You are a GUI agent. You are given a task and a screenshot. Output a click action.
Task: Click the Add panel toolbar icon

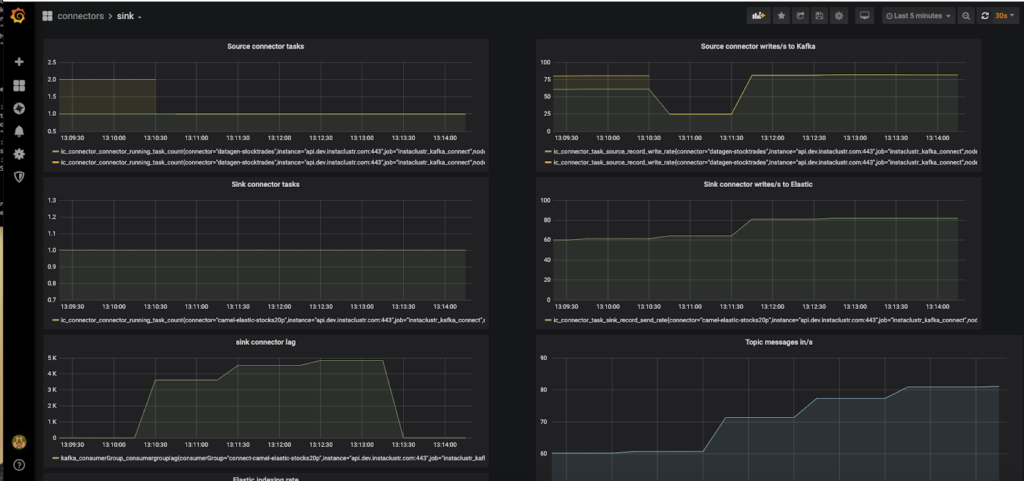[758, 16]
